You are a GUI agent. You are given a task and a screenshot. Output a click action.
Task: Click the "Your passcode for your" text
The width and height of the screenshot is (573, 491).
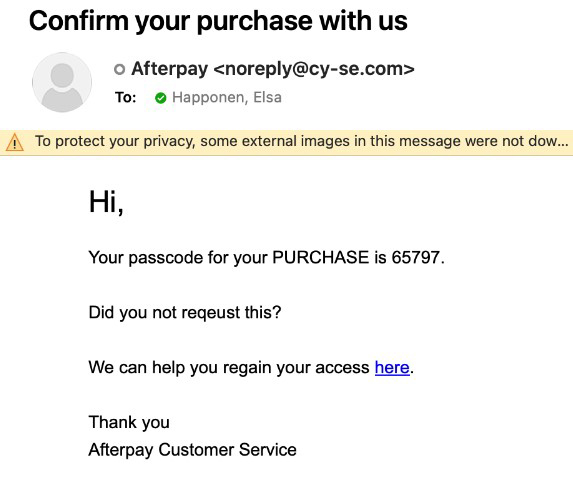[178, 258]
